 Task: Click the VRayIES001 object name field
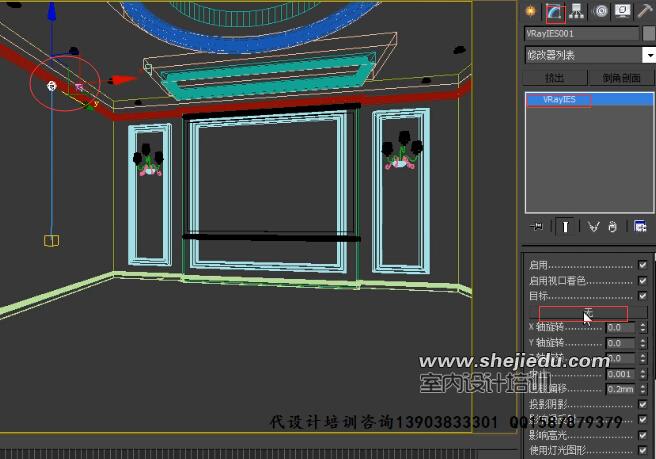[582, 33]
